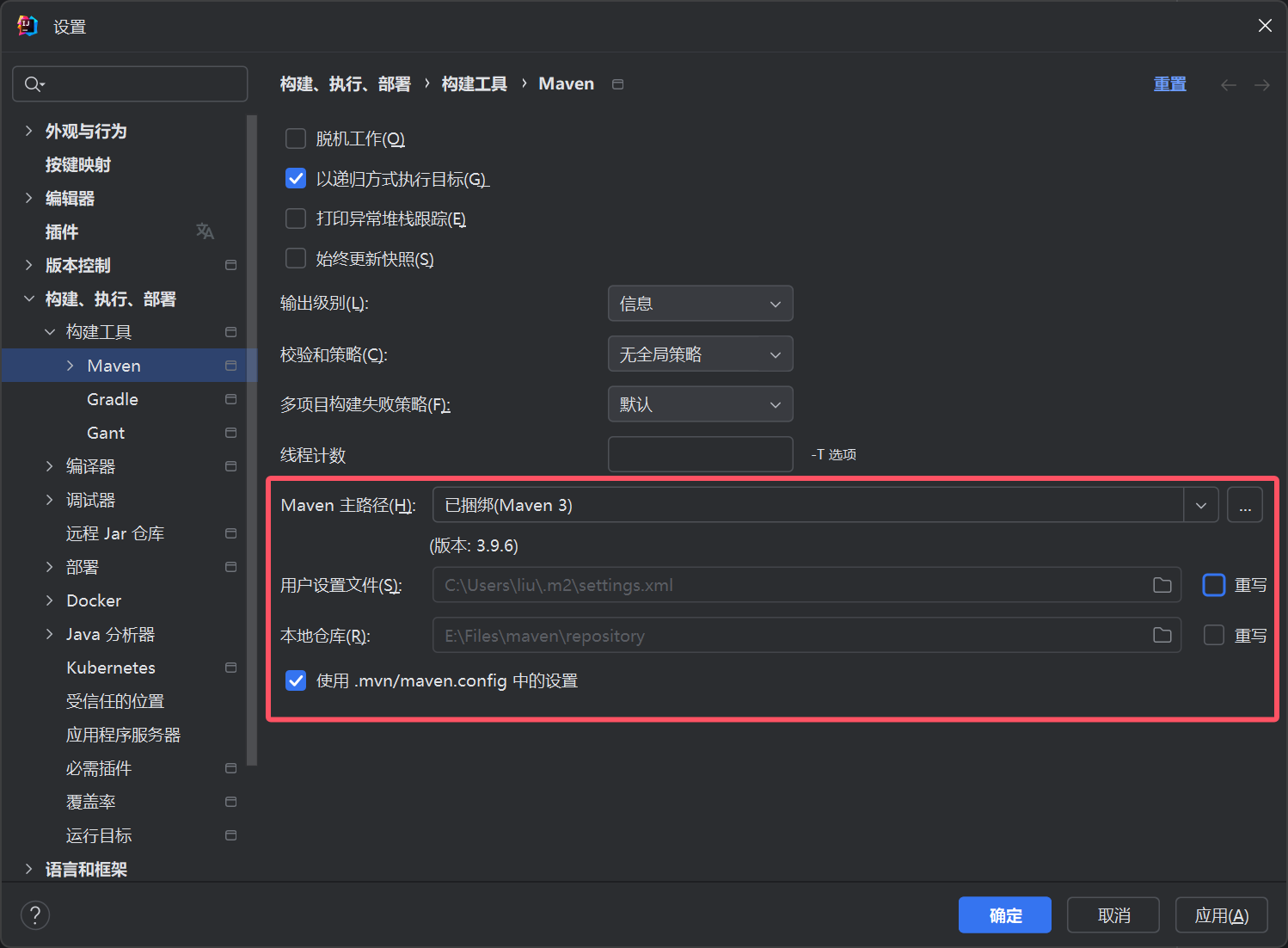Click the search magnifier icon in settings
The image size is (1288, 948).
tap(34, 83)
